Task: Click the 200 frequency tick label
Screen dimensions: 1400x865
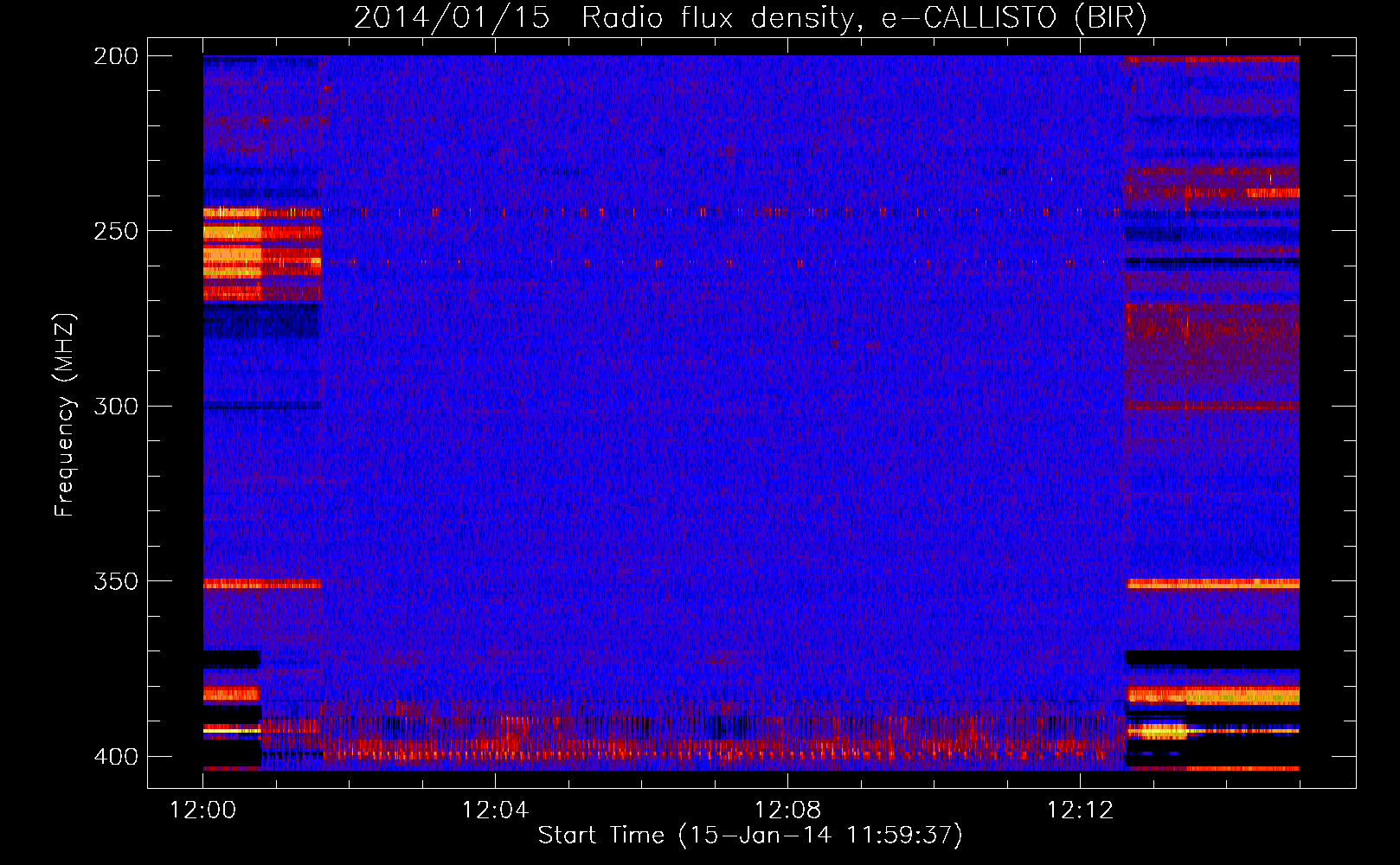Action: (116, 56)
